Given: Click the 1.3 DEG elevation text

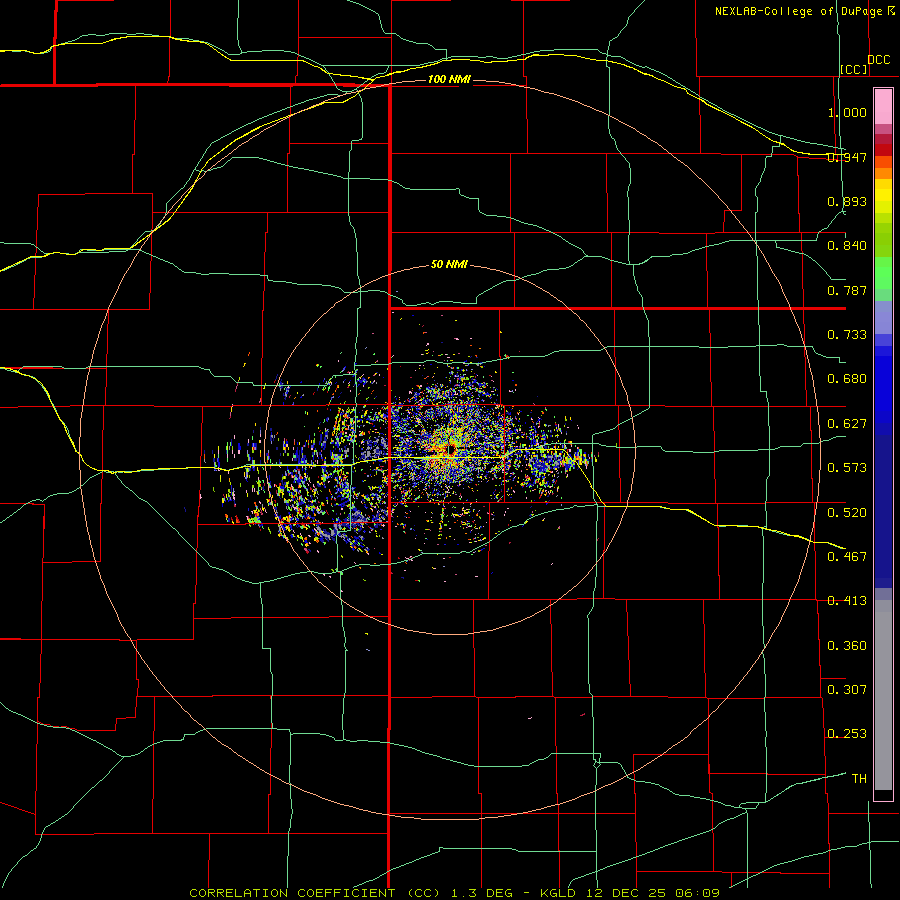Looking at the screenshot, I should point(482,893).
